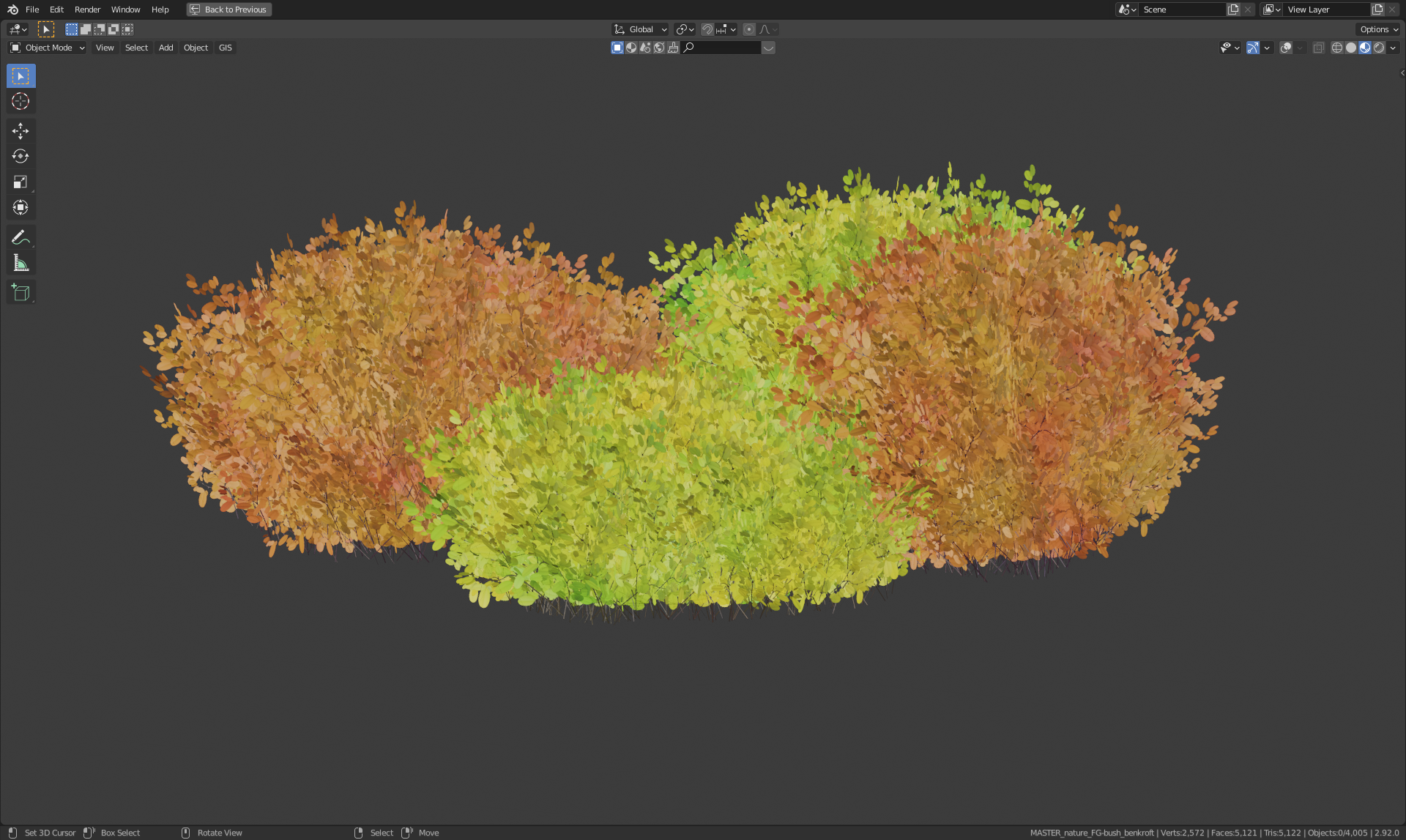Activate the Move tool
The width and height of the screenshot is (1406, 840).
tap(21, 131)
